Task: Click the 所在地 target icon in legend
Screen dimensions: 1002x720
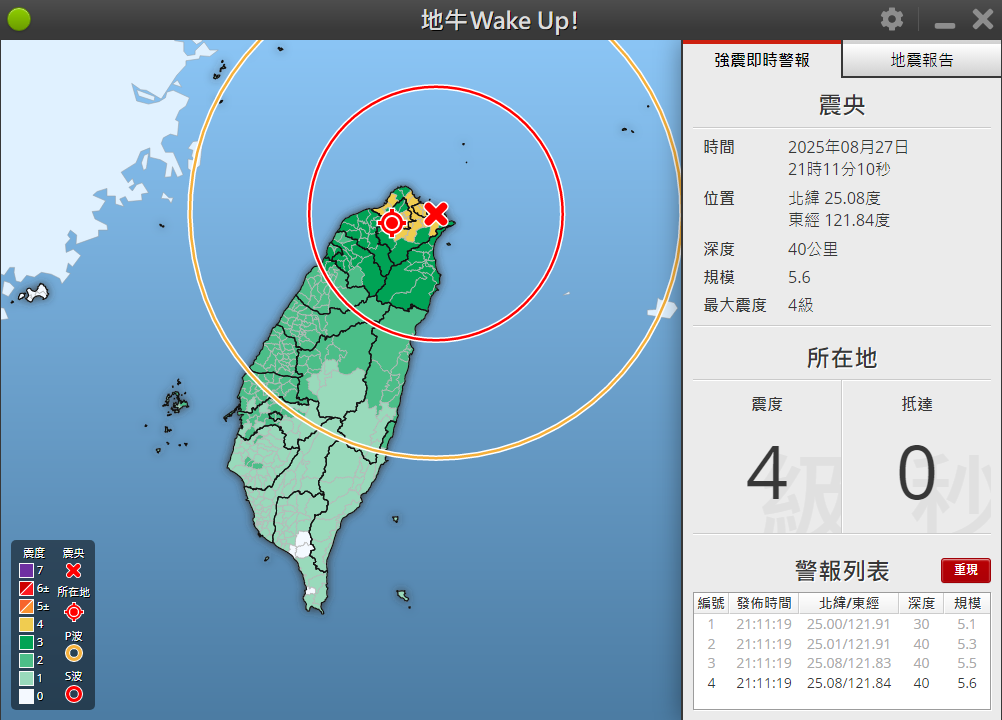Action: [74, 612]
